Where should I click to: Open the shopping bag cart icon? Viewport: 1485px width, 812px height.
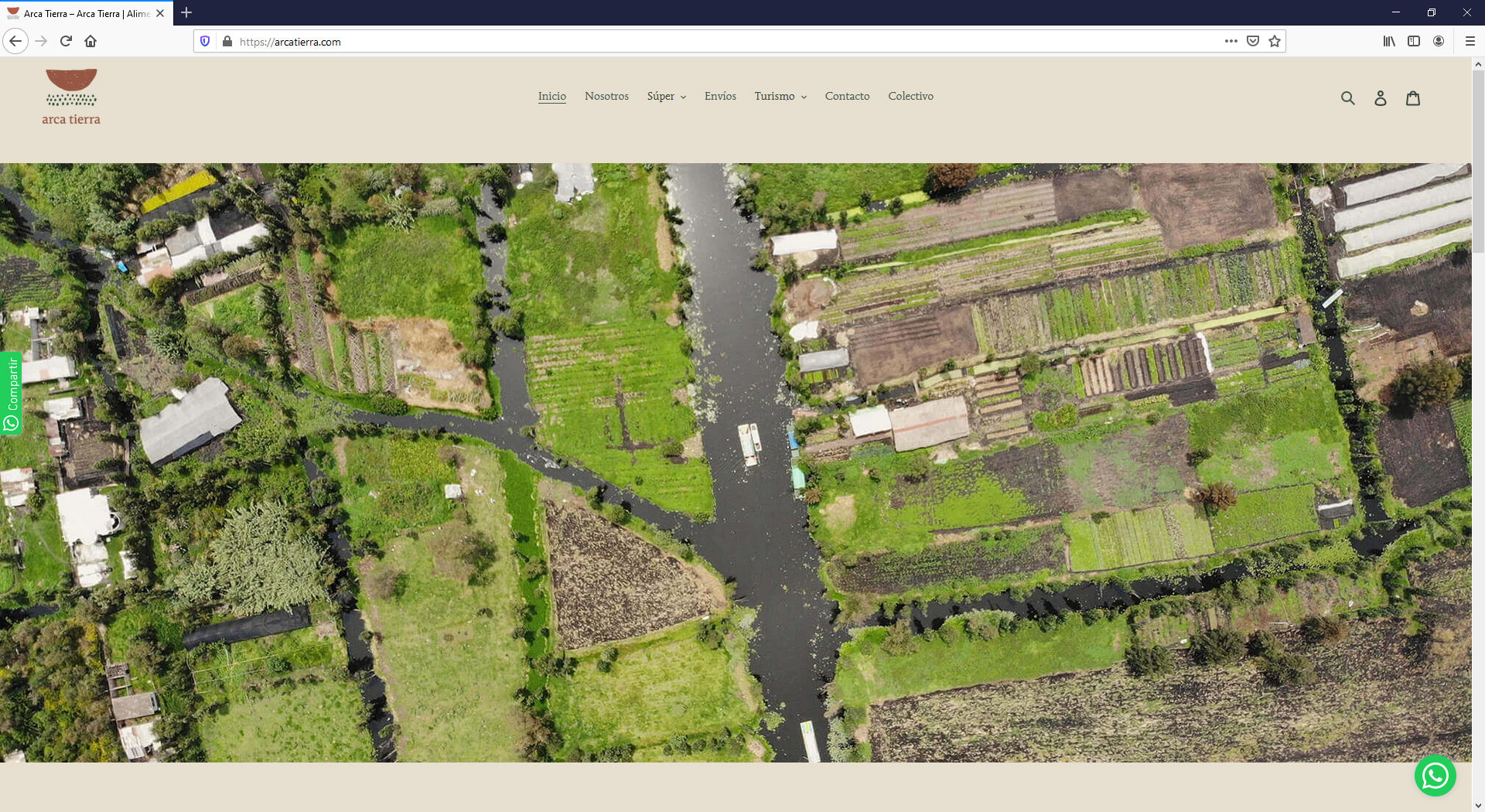pos(1412,98)
